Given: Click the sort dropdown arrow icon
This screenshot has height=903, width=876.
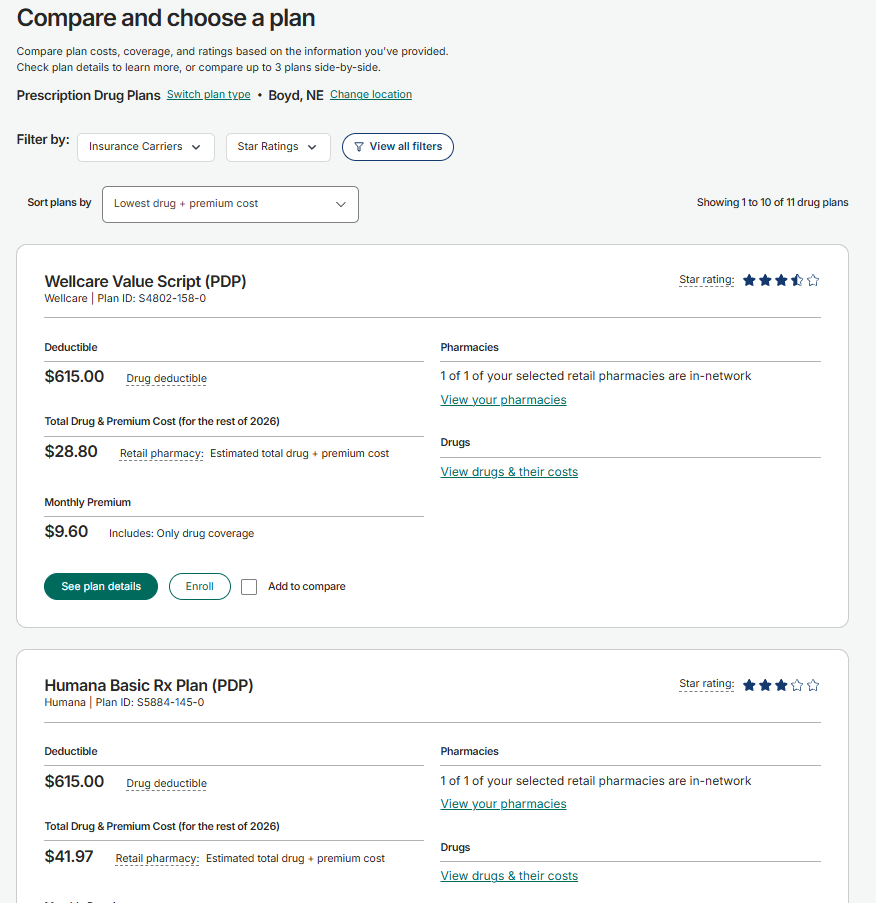Looking at the screenshot, I should coord(341,204).
